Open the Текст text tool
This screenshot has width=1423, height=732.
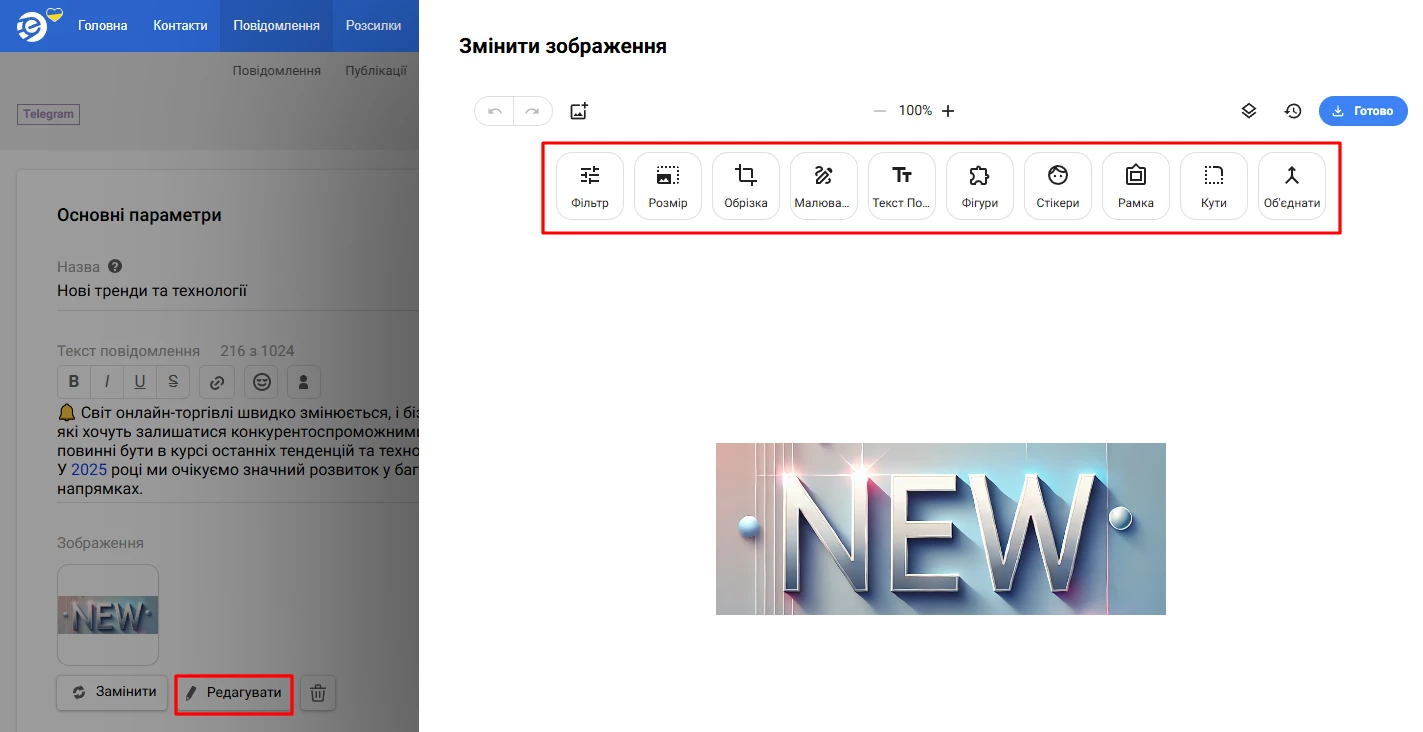point(902,186)
